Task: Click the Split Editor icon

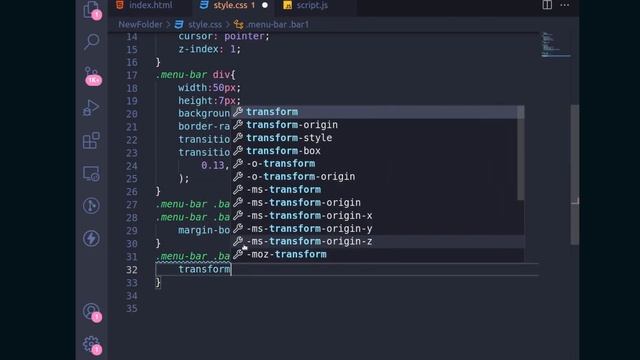Action: 547,5
